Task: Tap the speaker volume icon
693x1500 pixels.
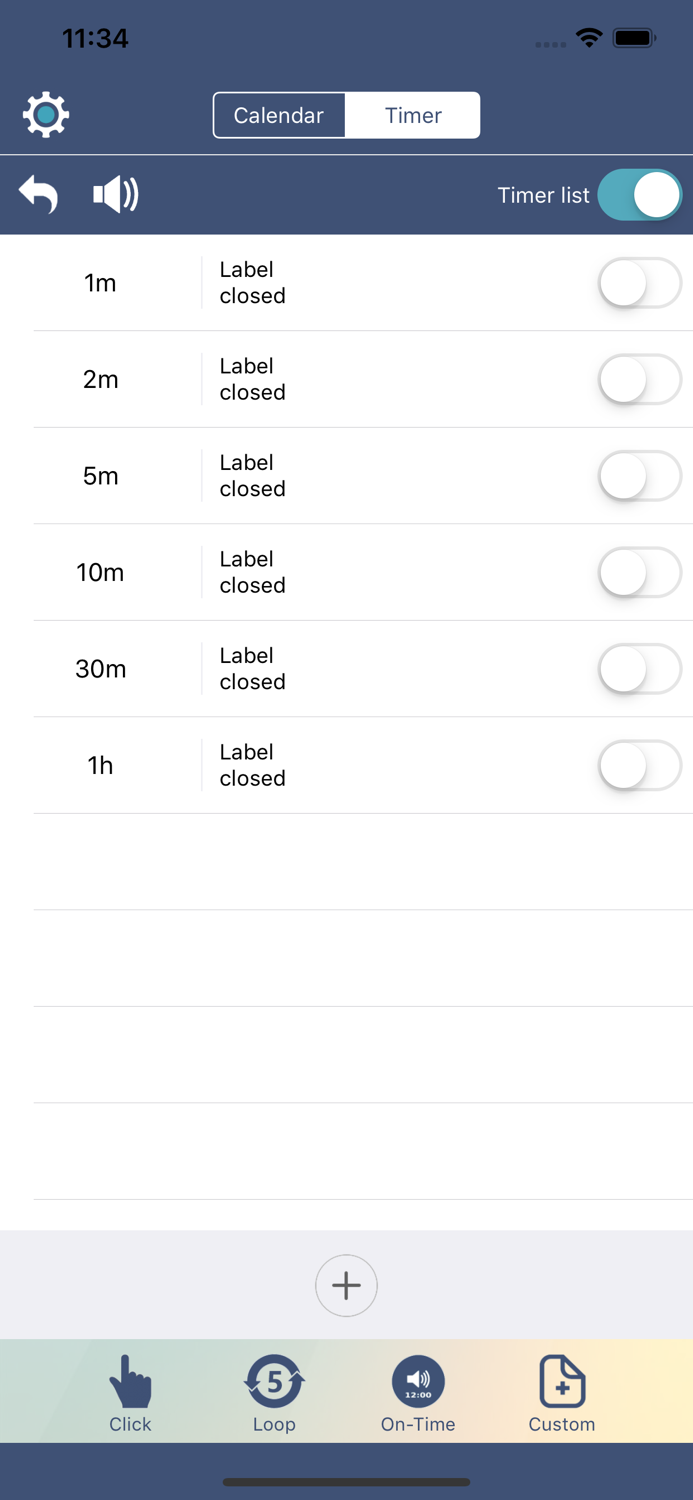Action: tap(113, 194)
